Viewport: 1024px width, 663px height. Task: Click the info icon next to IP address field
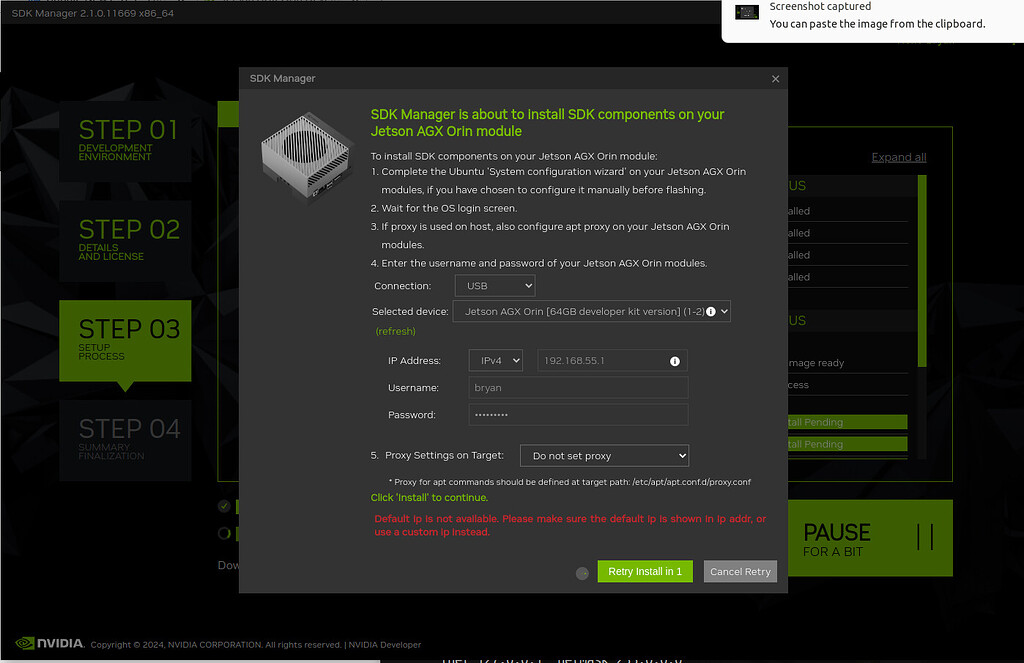pyautogui.click(x=675, y=360)
